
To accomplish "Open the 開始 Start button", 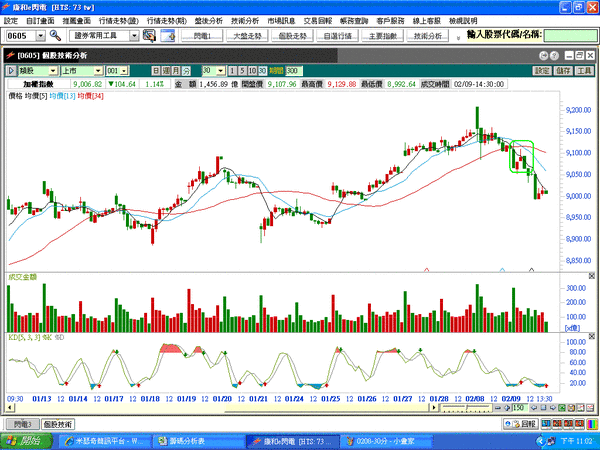I will point(26,441).
